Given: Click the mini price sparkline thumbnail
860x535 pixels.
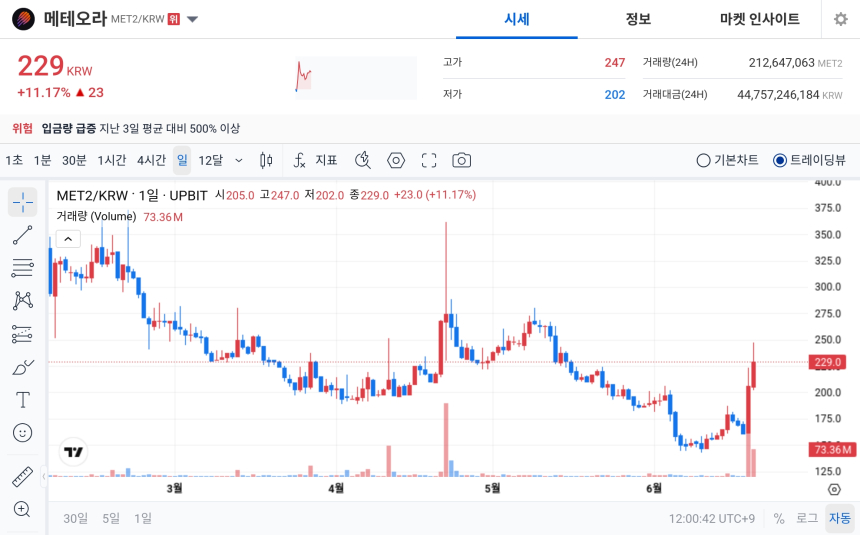Looking at the screenshot, I should [x=355, y=77].
